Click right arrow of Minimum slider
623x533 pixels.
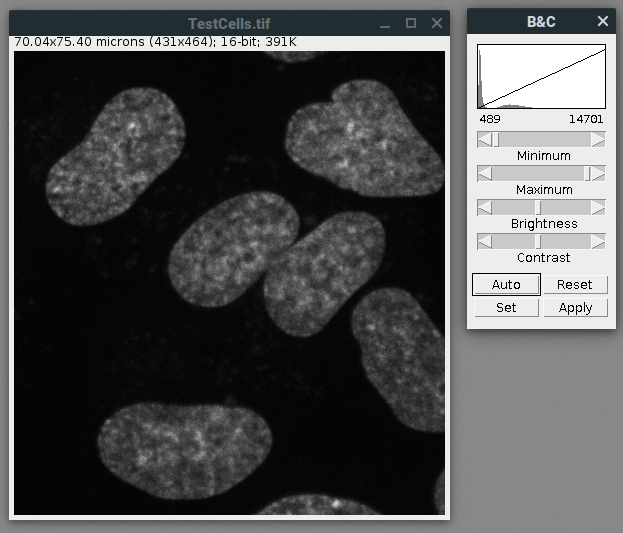[x=598, y=140]
